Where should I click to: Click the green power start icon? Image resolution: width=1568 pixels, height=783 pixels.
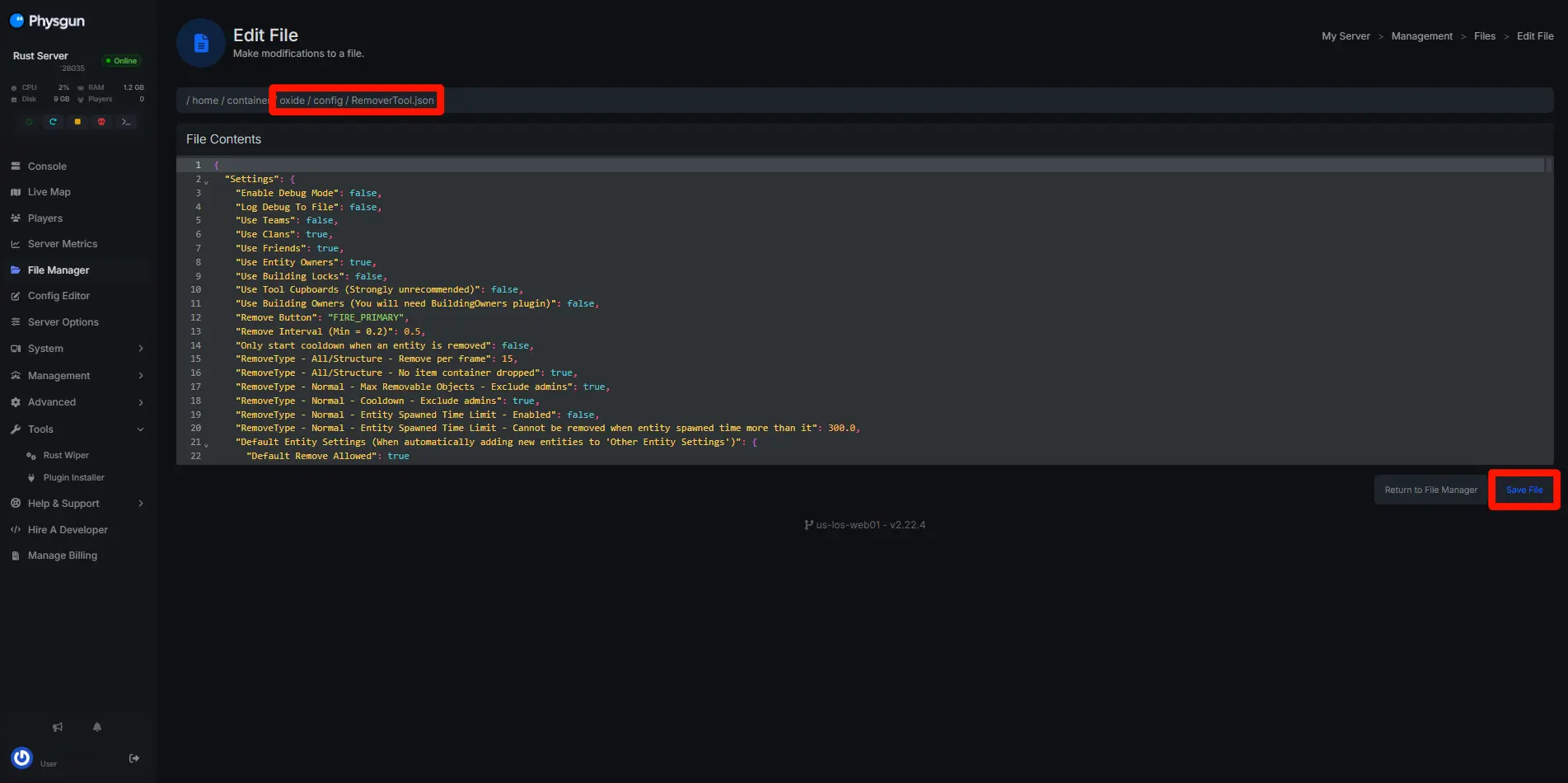pos(29,122)
